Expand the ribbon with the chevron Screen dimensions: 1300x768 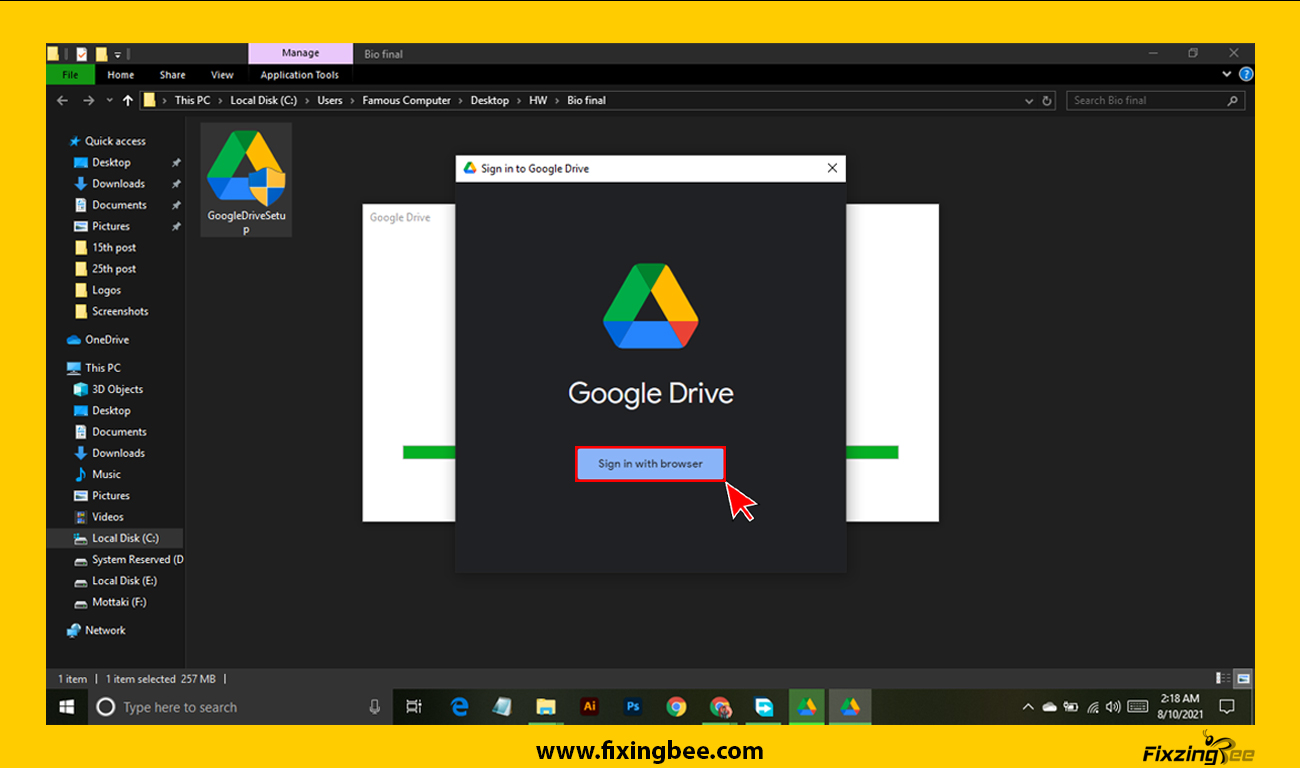pyautogui.click(x=1227, y=75)
